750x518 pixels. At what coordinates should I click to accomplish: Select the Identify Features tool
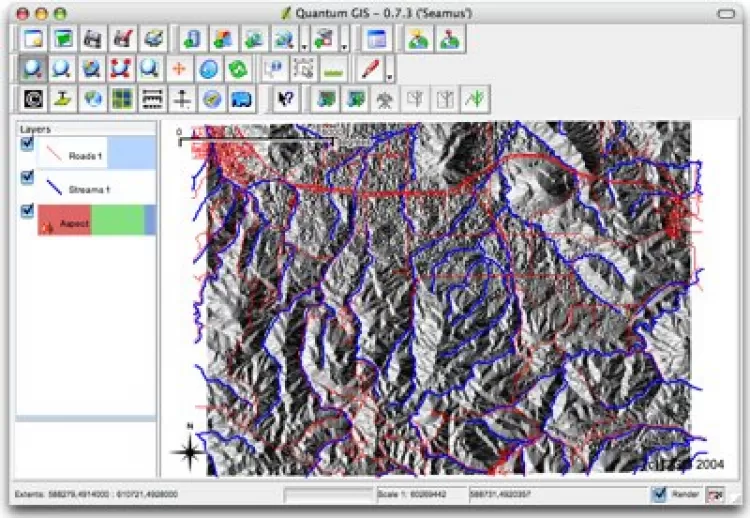tap(274, 69)
